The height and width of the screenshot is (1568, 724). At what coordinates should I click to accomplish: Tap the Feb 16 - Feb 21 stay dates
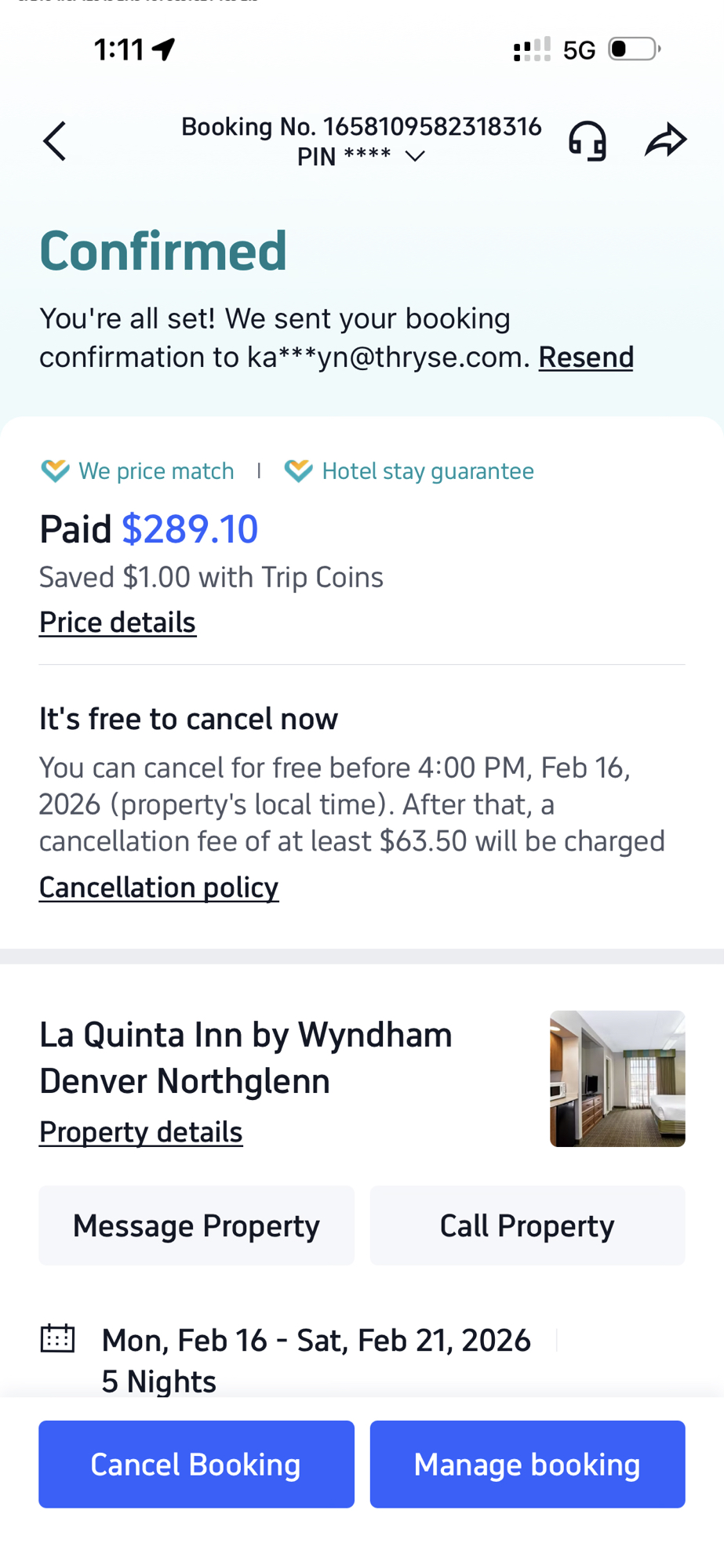(x=316, y=1341)
